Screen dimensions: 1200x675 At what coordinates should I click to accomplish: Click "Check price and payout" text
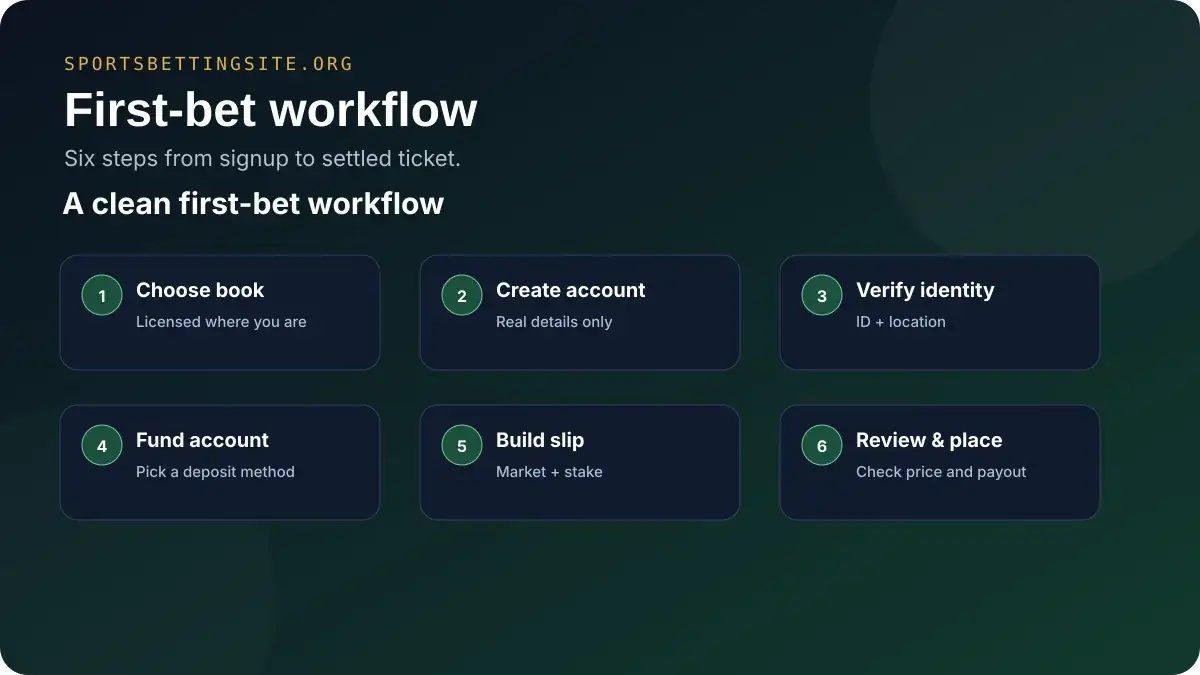click(941, 472)
